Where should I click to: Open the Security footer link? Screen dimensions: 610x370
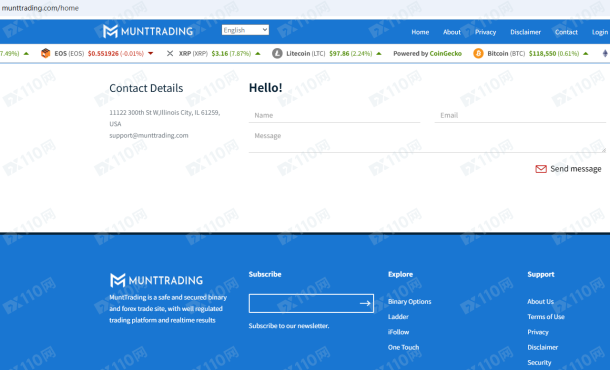point(539,362)
